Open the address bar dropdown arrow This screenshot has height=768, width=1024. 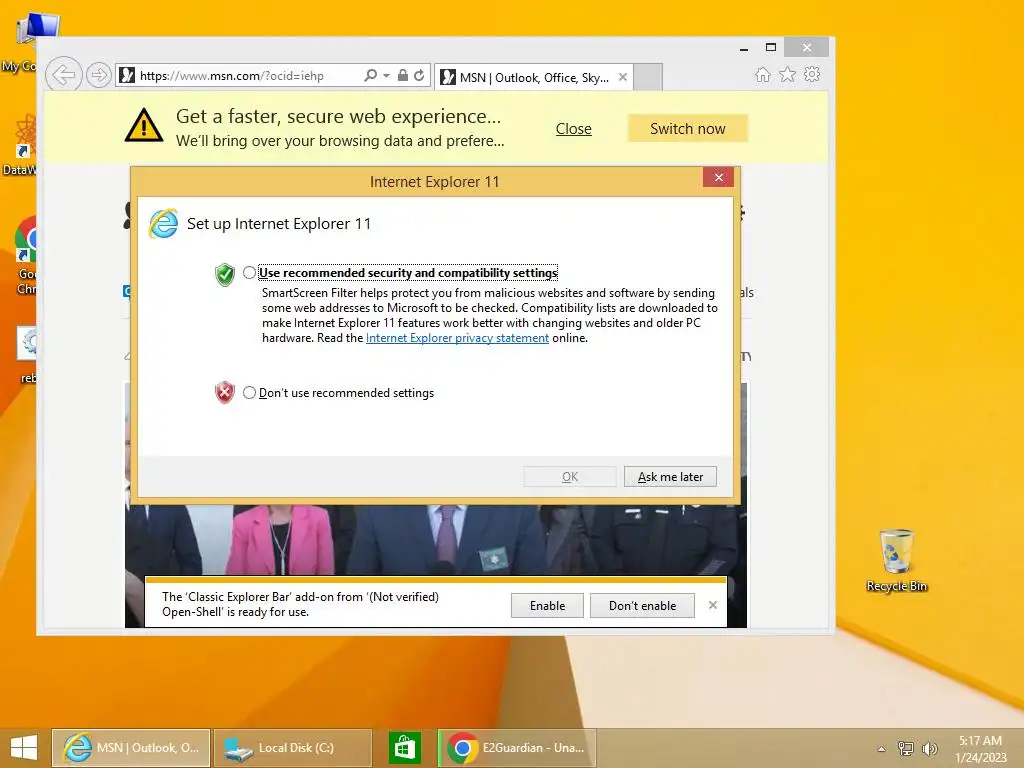tap(387, 76)
